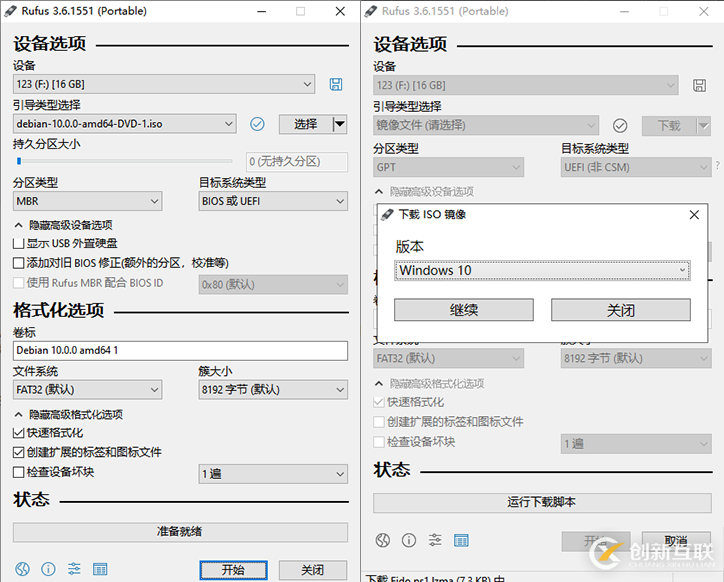
Task: Open 1 遍 passes dropdown in right window
Action: [636, 444]
